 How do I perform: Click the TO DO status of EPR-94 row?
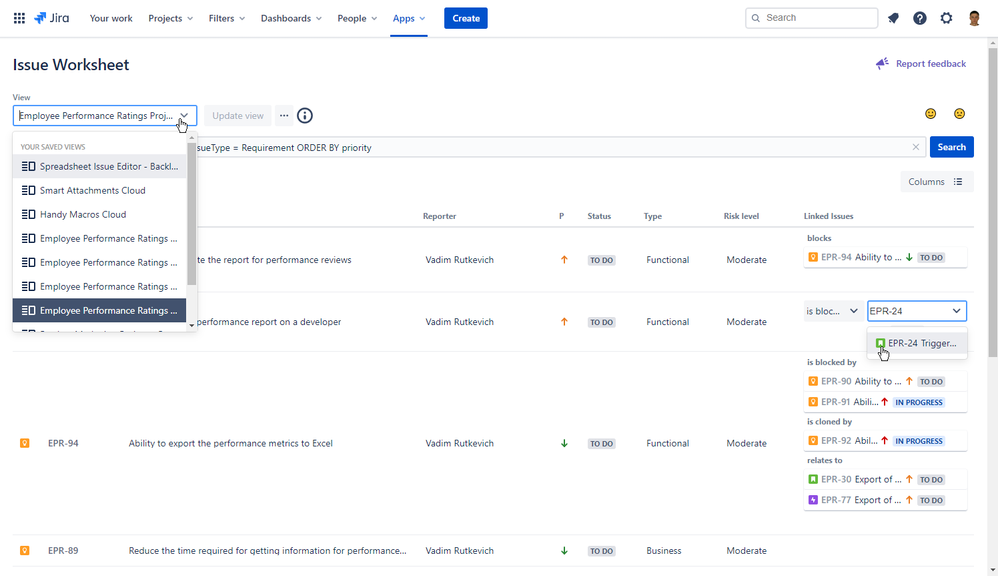coord(601,444)
